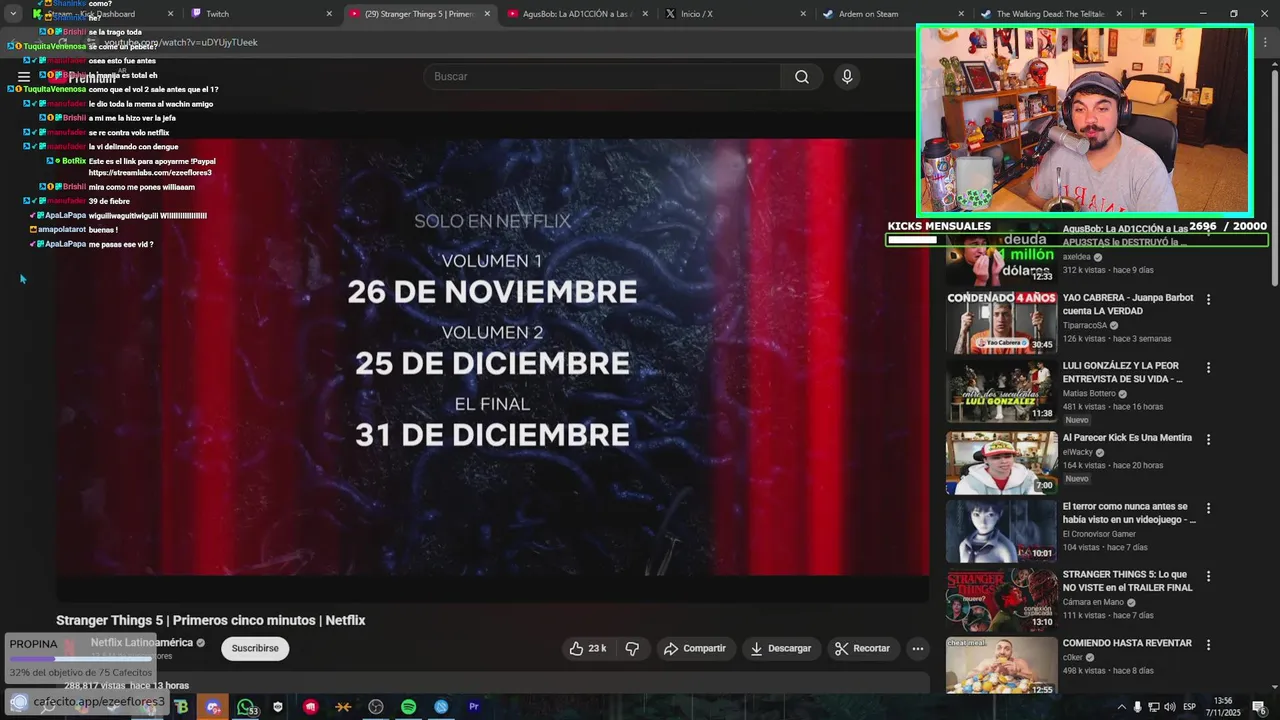Open network settings tray icon
Viewport: 1280px width, 720px height.
[1154, 707]
